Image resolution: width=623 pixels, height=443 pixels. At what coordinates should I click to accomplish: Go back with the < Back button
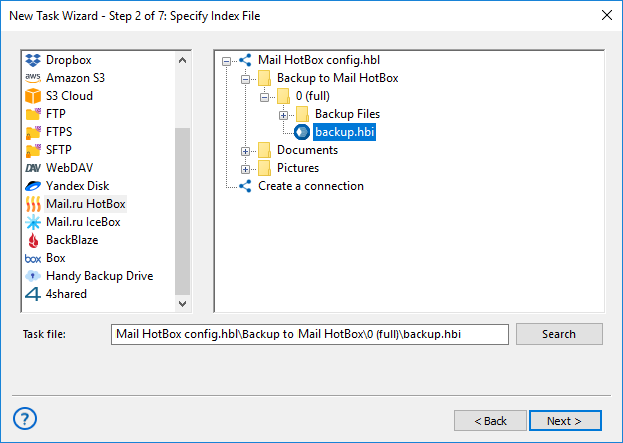tap(490, 421)
